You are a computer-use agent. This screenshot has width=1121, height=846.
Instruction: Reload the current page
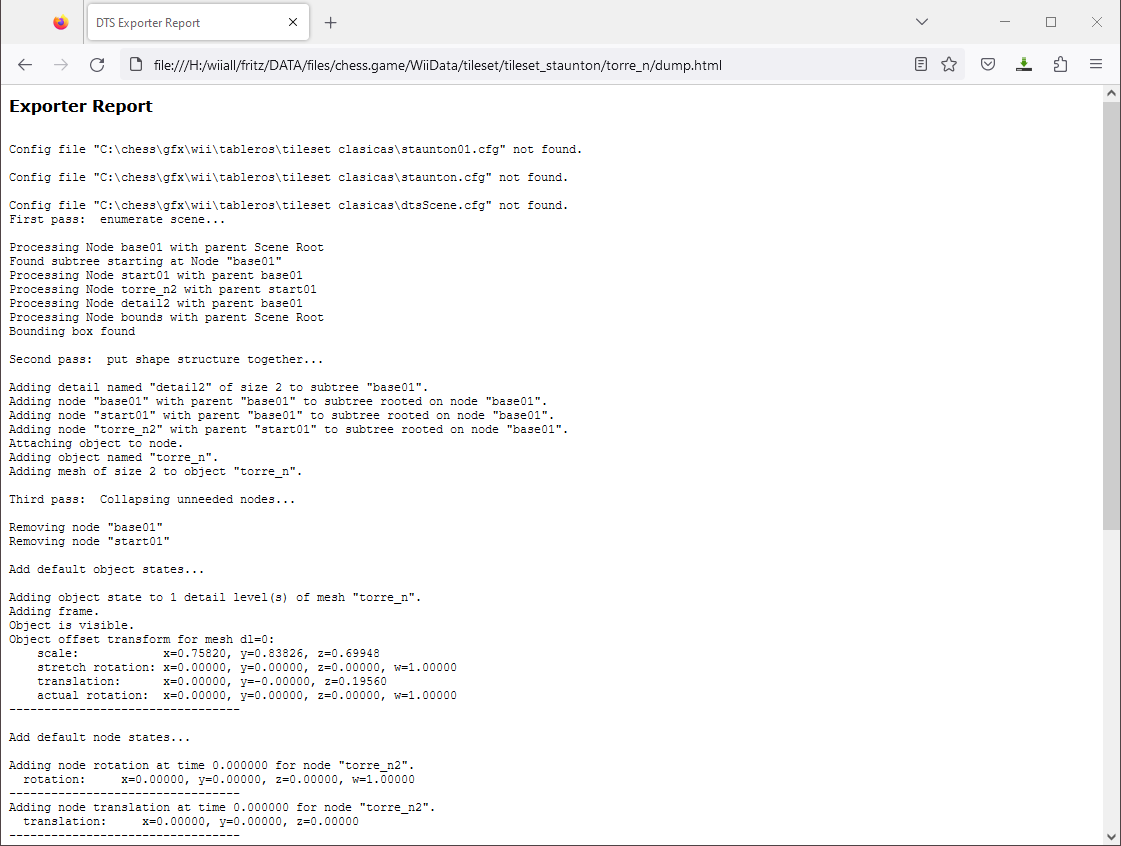click(x=97, y=65)
